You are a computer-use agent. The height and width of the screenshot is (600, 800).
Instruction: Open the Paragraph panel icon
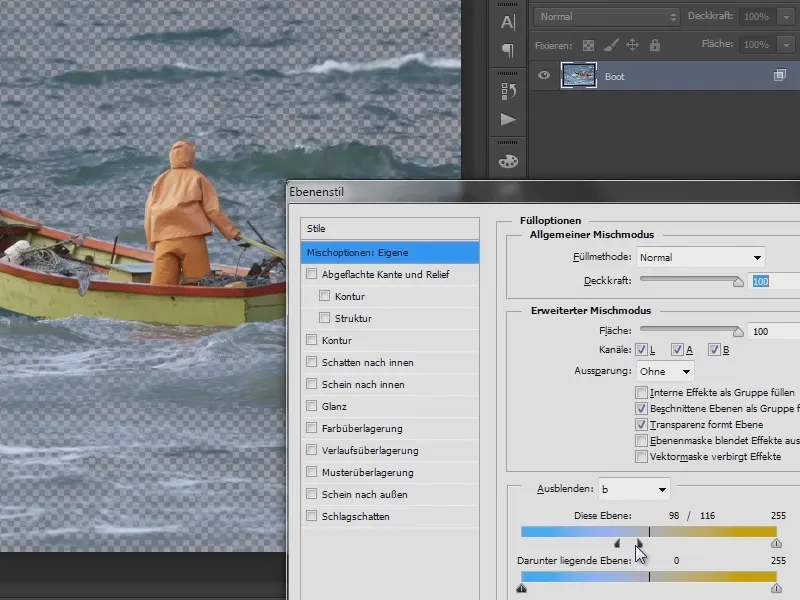pos(508,50)
